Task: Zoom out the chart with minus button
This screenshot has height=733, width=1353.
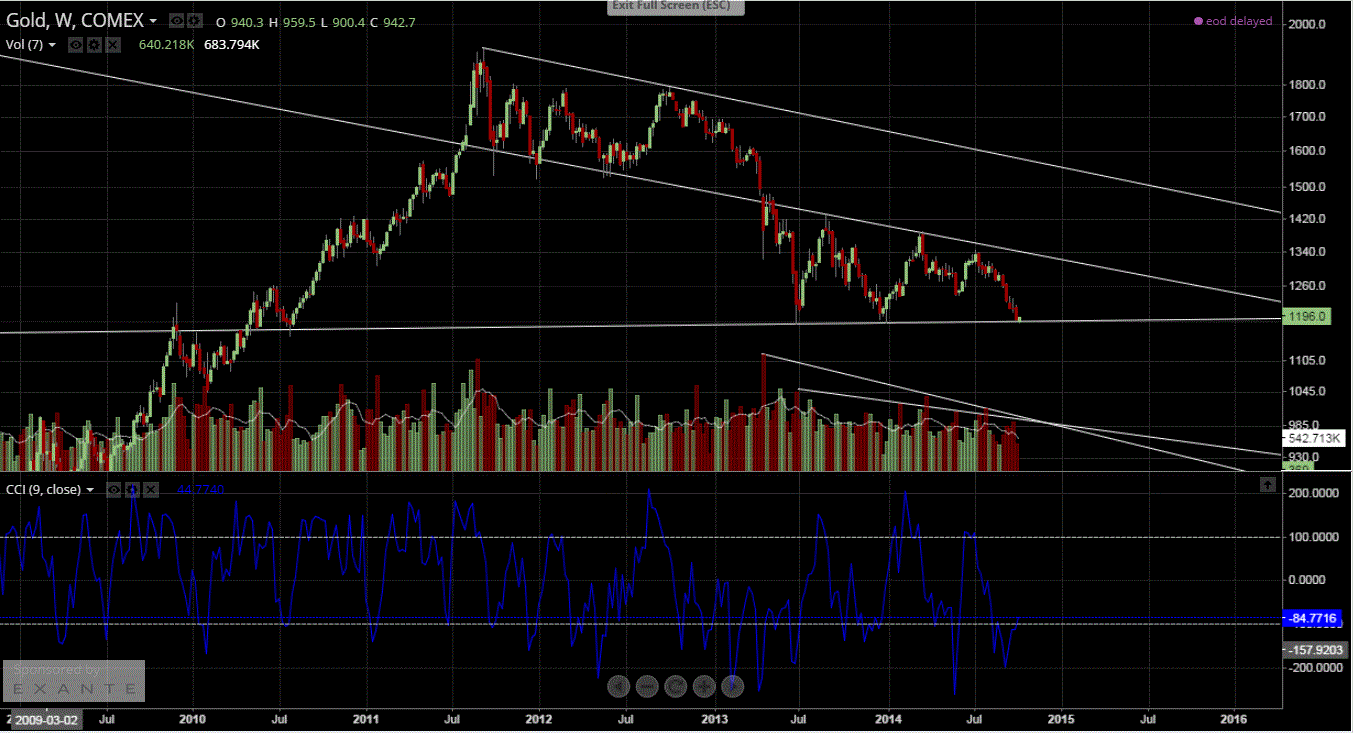Action: (x=647, y=686)
